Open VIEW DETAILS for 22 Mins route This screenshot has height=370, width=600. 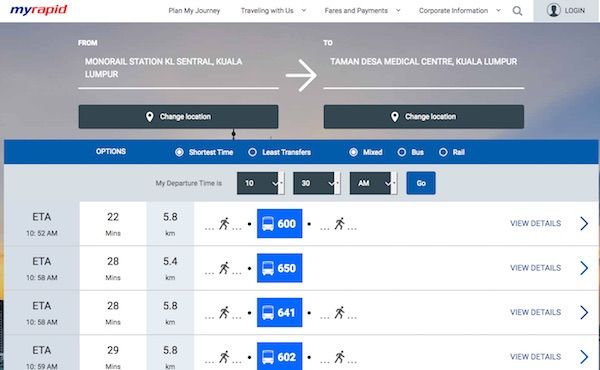pos(535,223)
